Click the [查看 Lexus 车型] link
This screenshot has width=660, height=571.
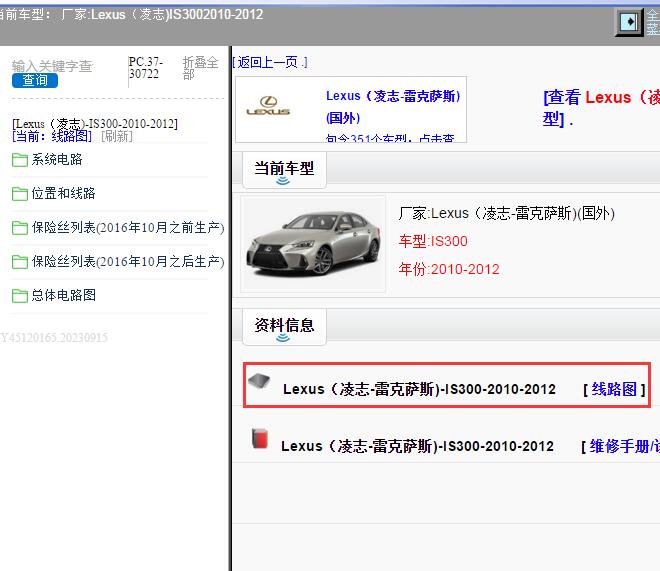(x=601, y=108)
